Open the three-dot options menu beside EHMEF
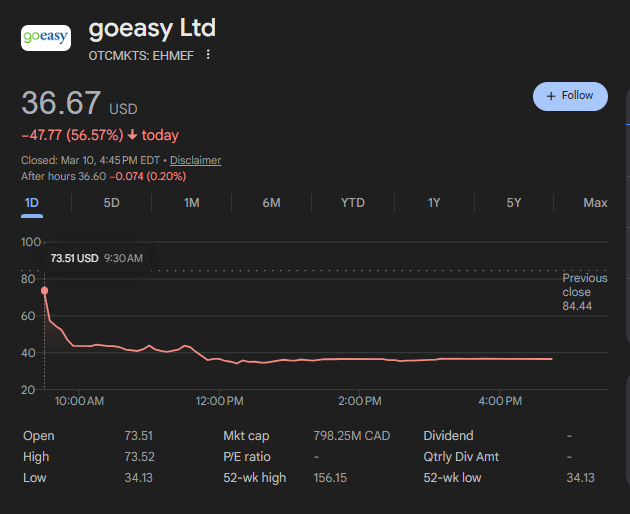This screenshot has height=514, width=630. pos(208,55)
